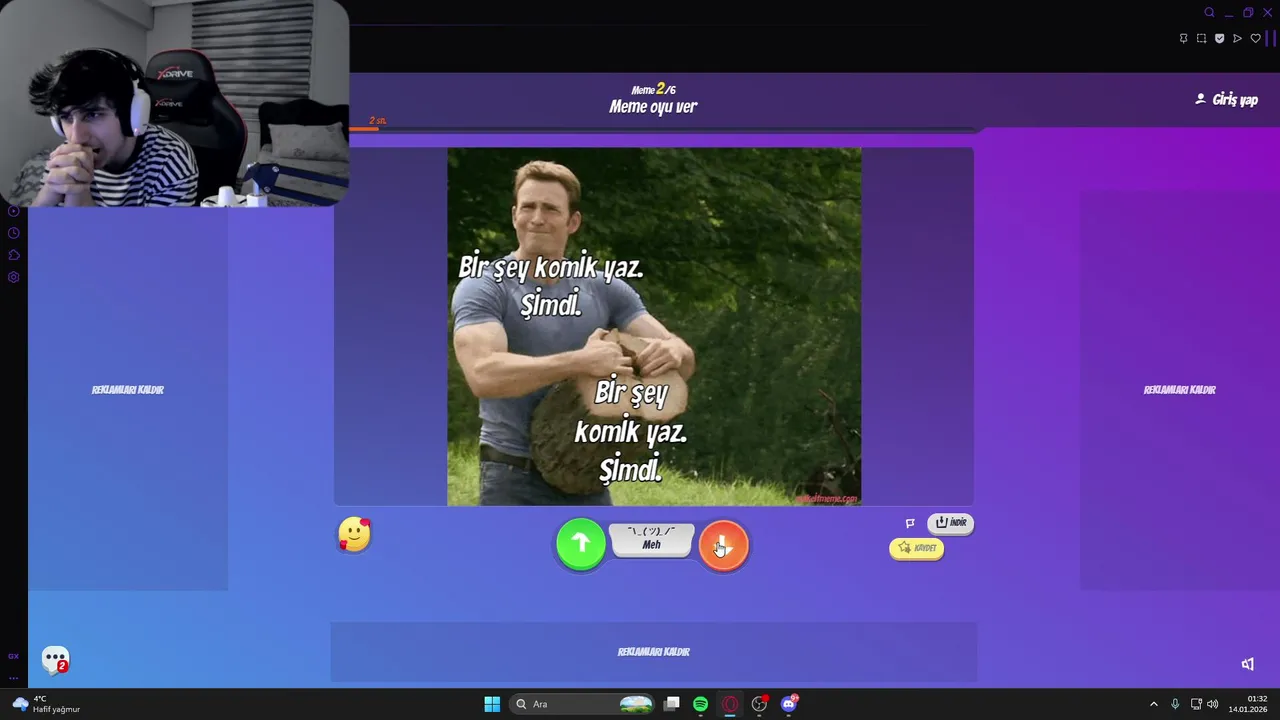Open OBS Studio from the taskbar

pyautogui.click(x=760, y=704)
